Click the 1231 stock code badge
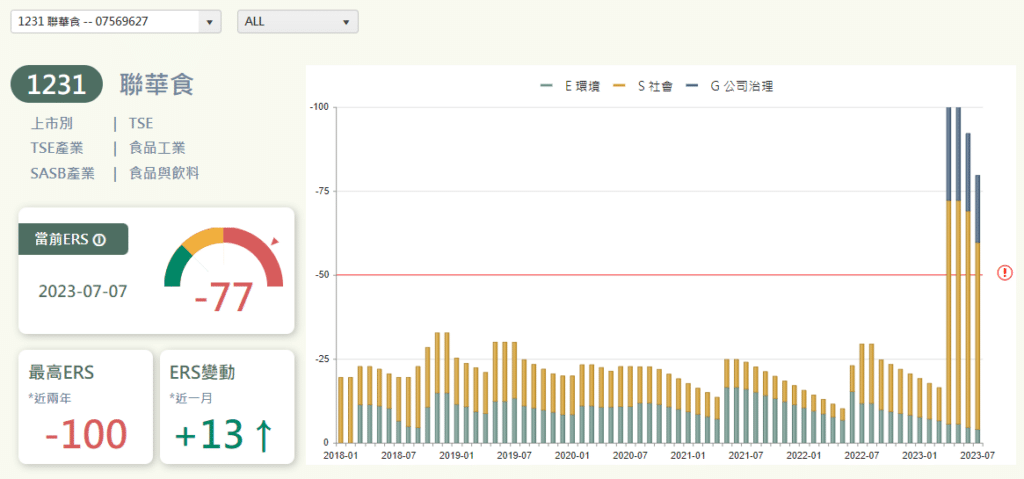 (x=57, y=86)
